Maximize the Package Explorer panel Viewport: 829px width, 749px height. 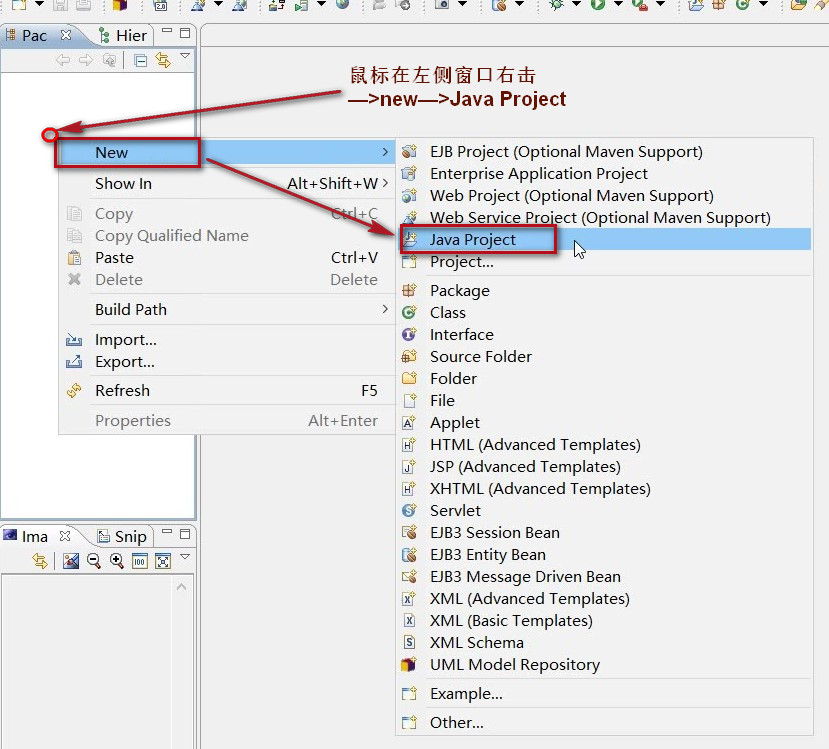(x=185, y=33)
